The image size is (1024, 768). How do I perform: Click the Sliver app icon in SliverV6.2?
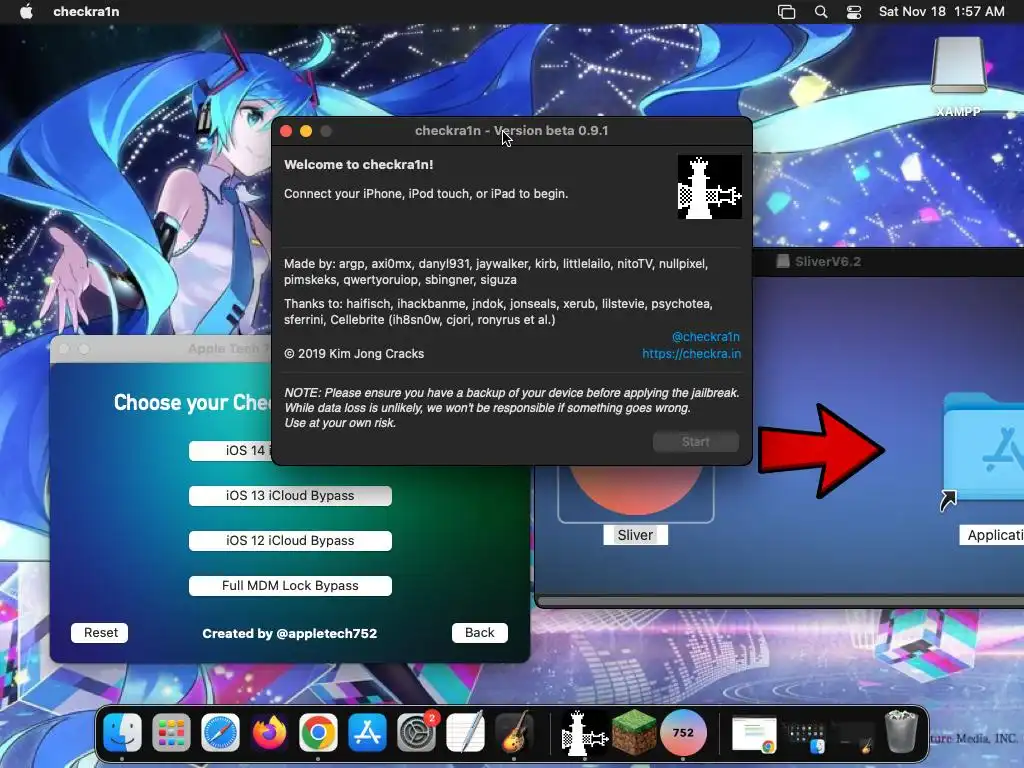pos(635,493)
